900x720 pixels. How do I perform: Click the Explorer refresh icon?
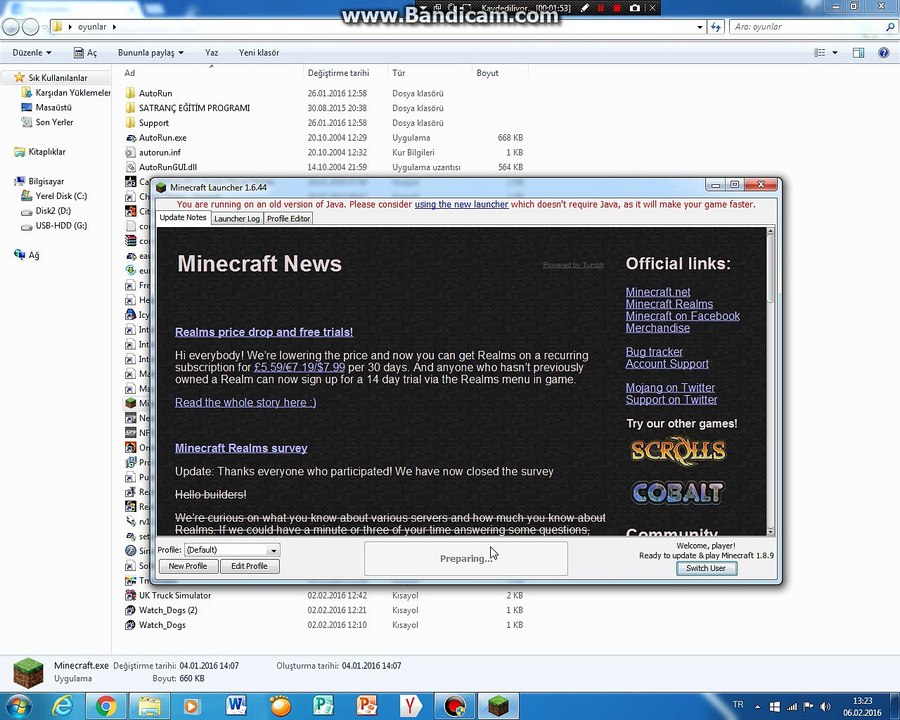pos(716,26)
